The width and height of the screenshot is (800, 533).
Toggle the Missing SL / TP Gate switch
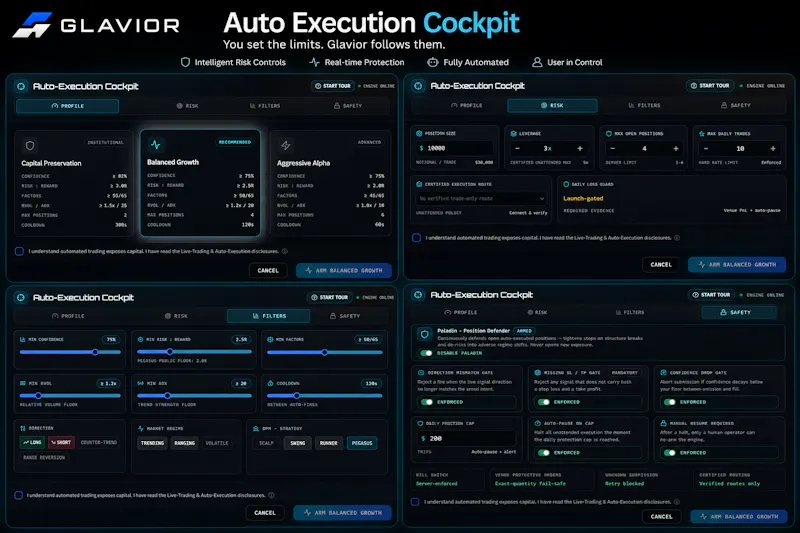click(x=544, y=402)
